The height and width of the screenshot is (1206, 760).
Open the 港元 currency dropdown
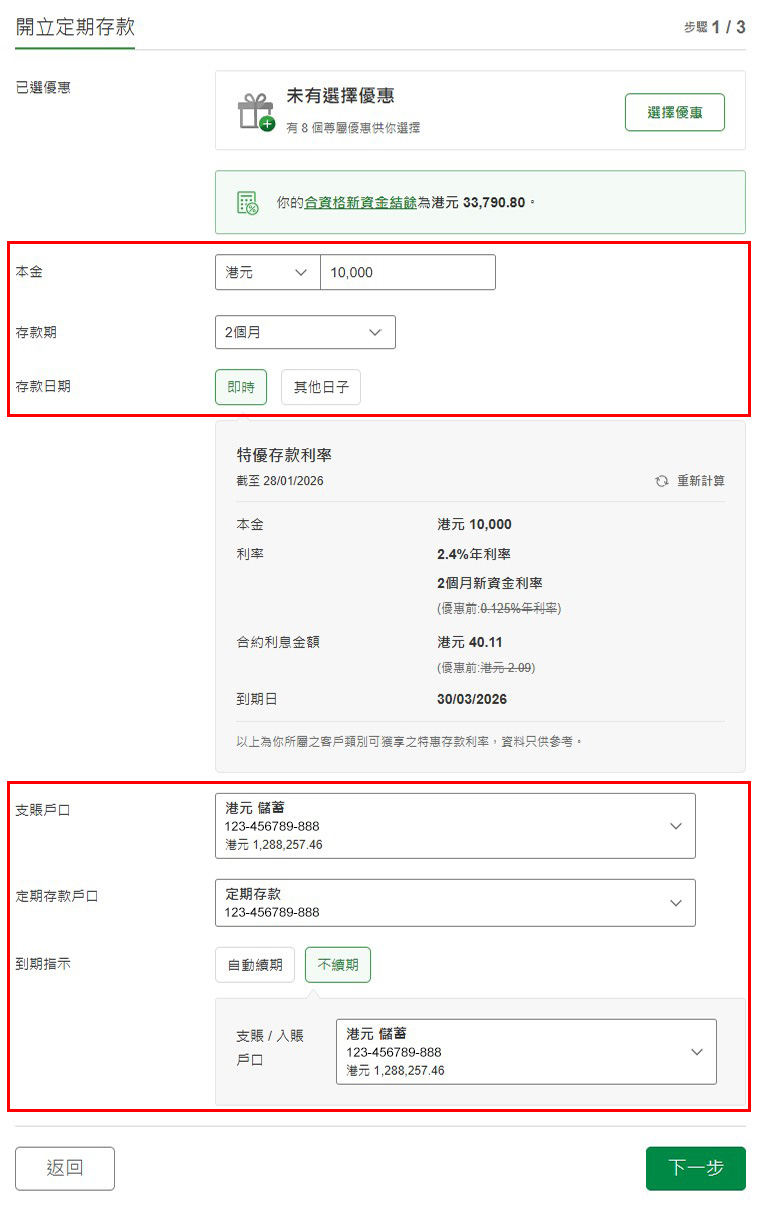click(x=265, y=271)
